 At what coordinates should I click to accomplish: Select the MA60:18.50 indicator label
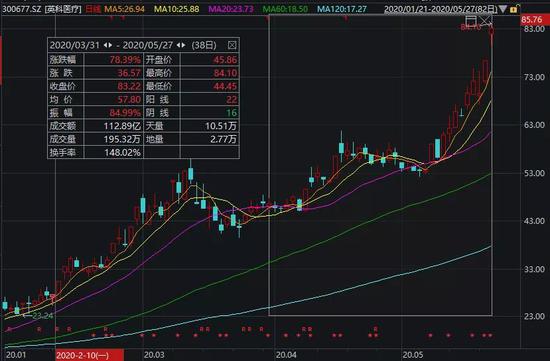point(285,9)
